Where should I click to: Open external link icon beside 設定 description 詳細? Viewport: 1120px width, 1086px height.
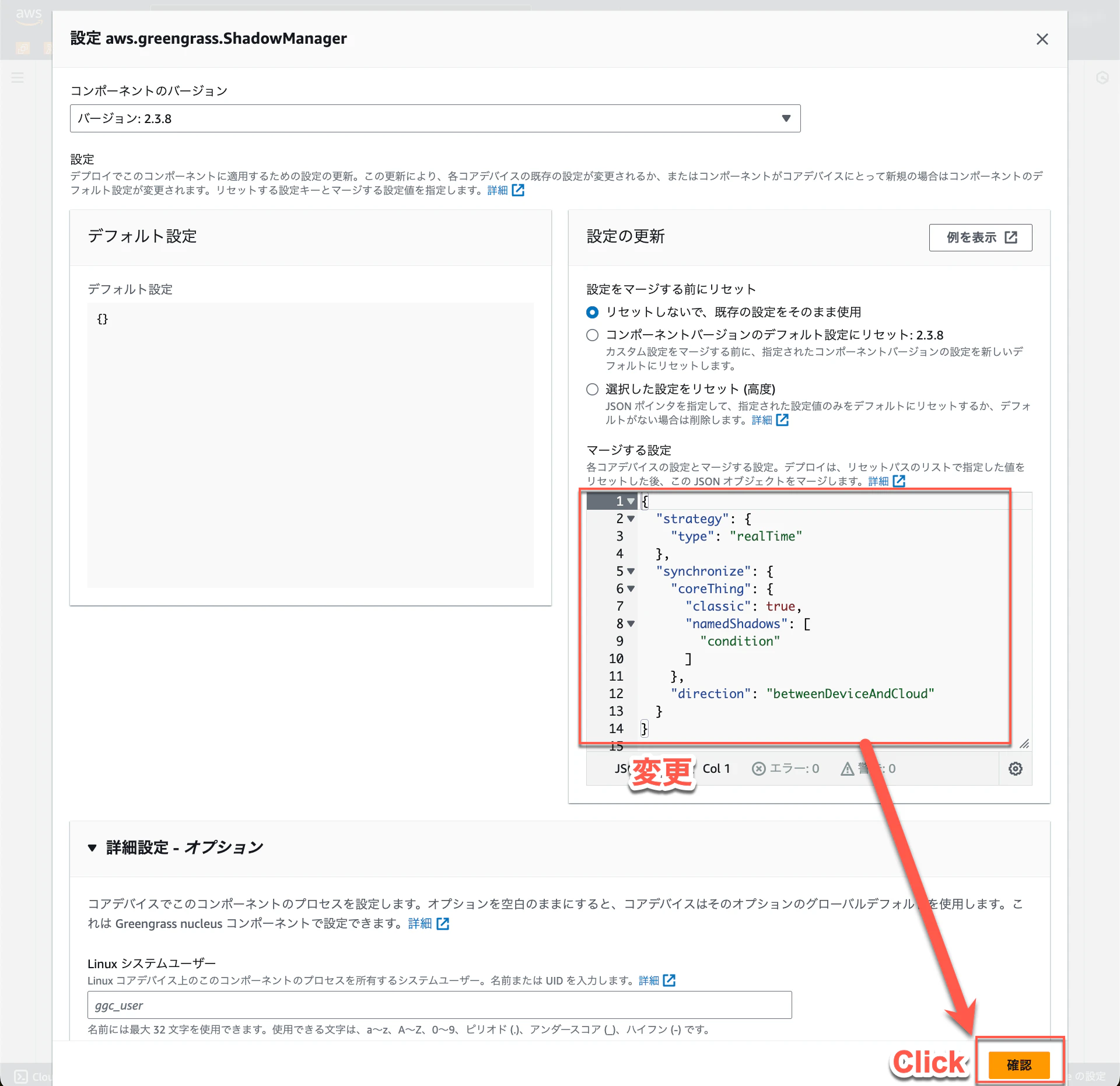[x=518, y=190]
